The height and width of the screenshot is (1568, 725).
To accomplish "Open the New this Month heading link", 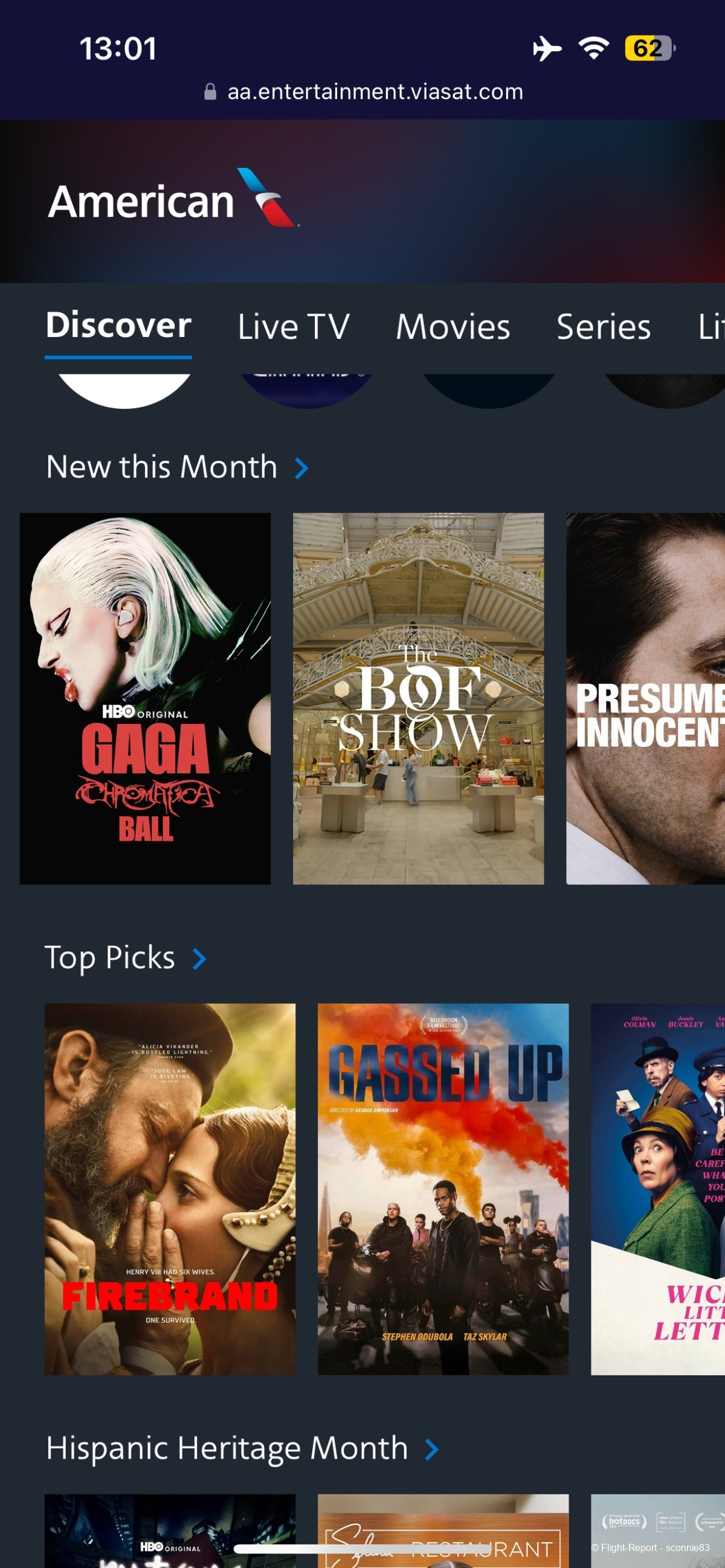I will coord(162,467).
